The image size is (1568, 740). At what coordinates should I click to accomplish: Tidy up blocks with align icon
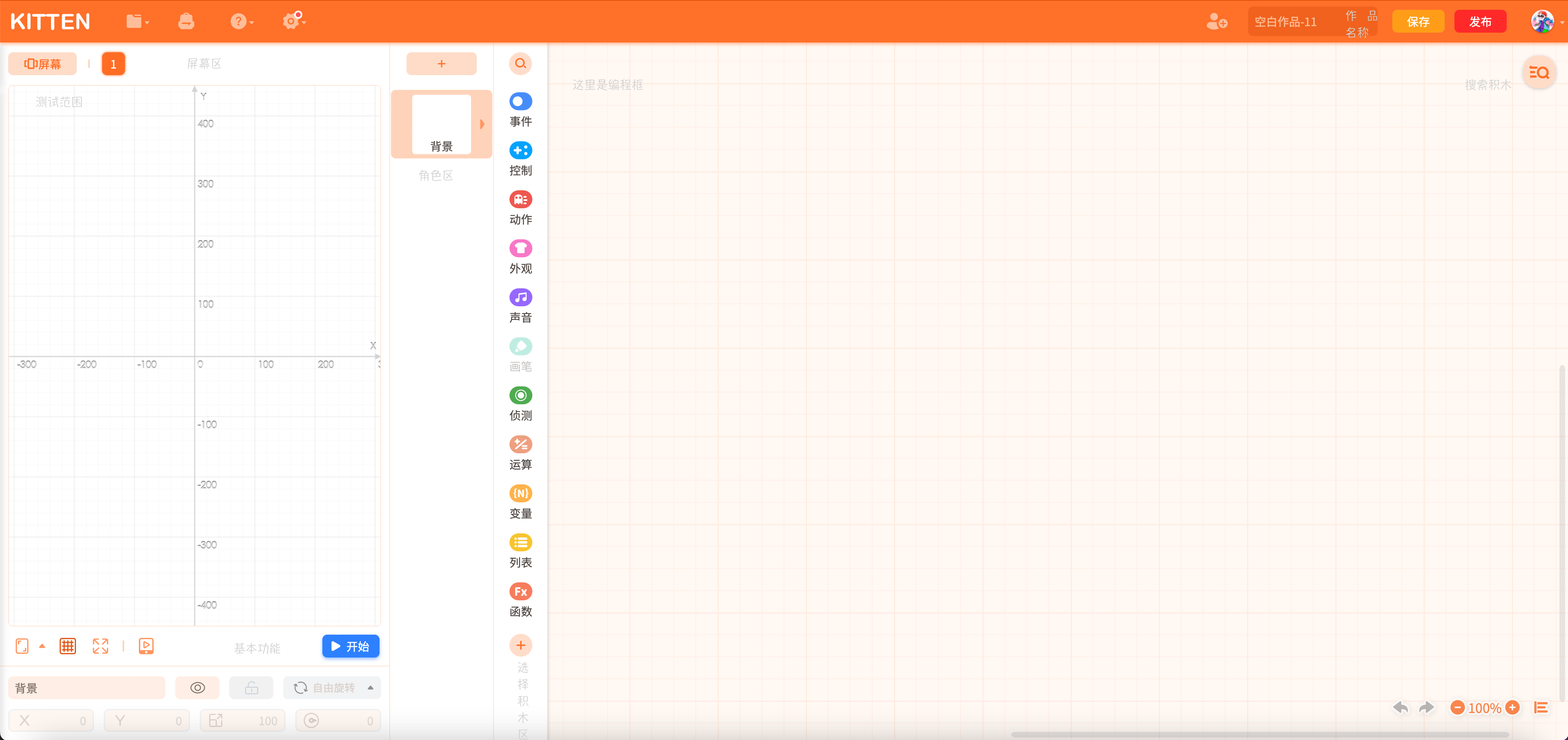(1541, 708)
